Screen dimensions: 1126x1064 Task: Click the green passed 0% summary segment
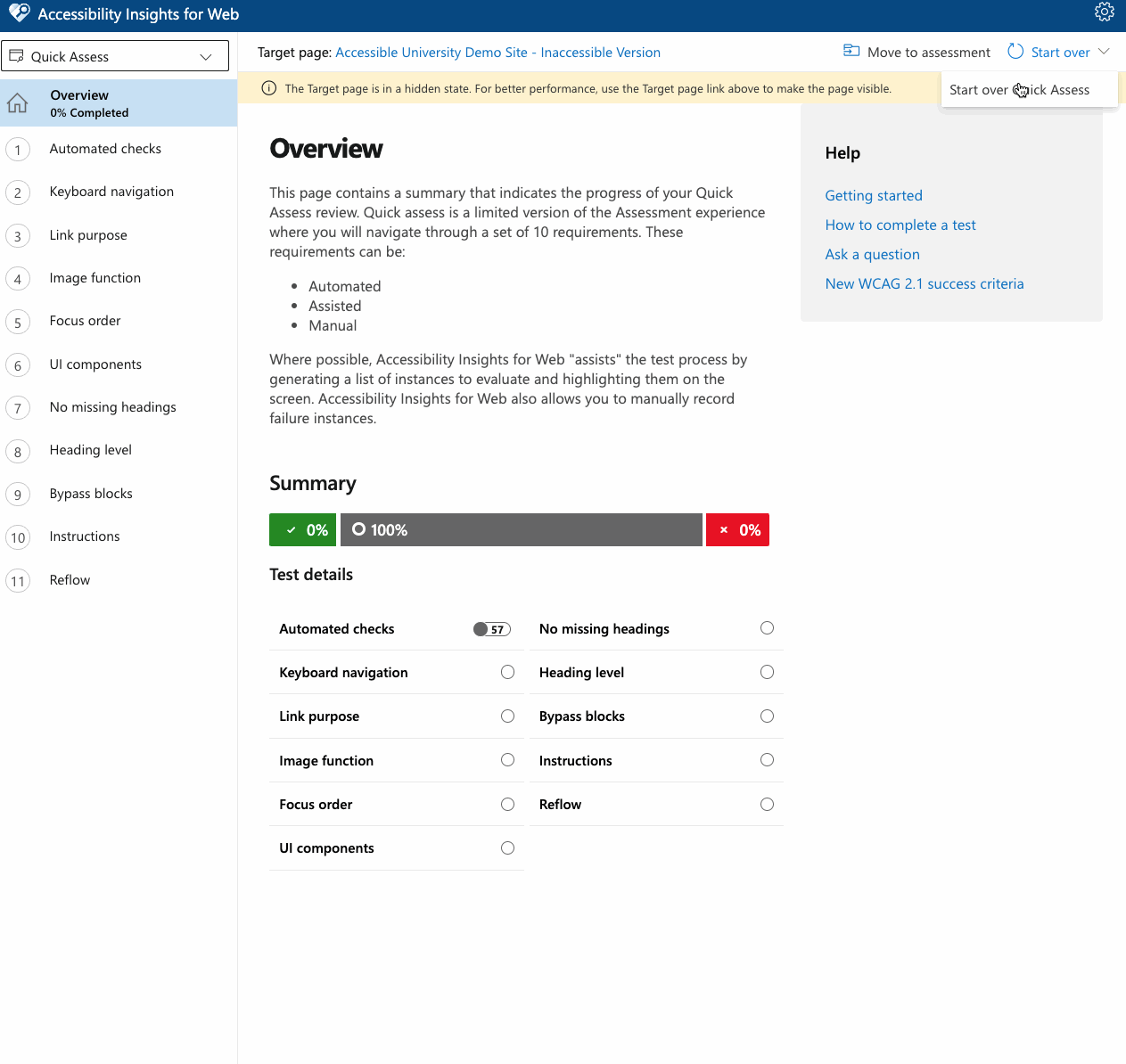[303, 529]
